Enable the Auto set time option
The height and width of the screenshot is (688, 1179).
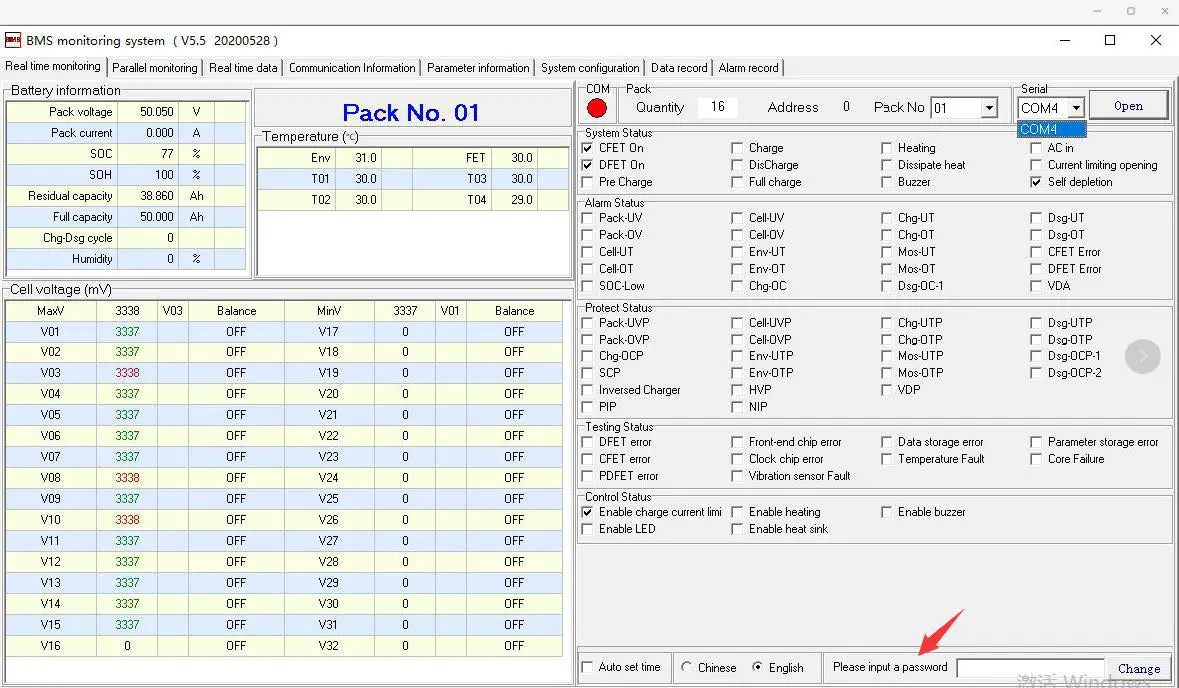587,667
